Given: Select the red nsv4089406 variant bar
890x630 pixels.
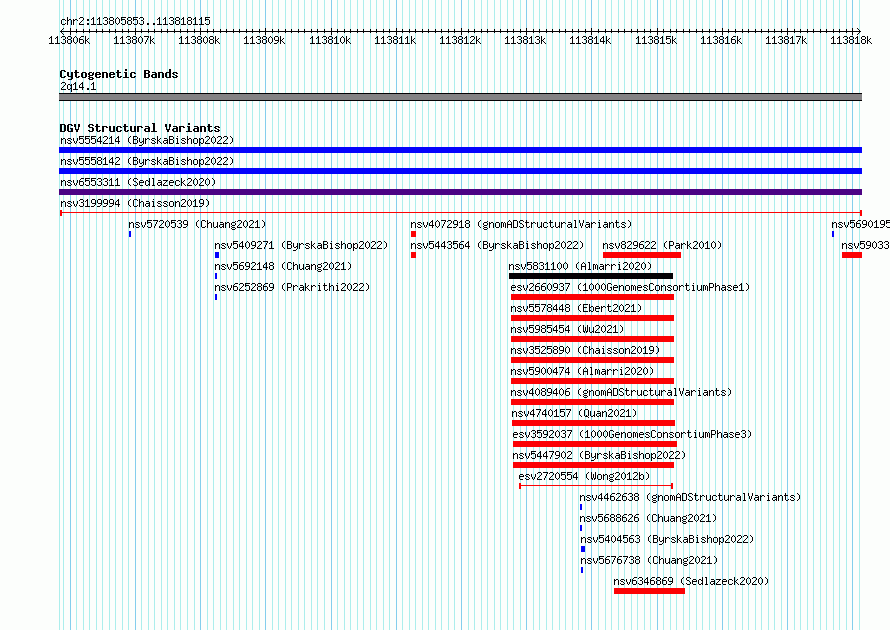Looking at the screenshot, I should coord(593,402).
